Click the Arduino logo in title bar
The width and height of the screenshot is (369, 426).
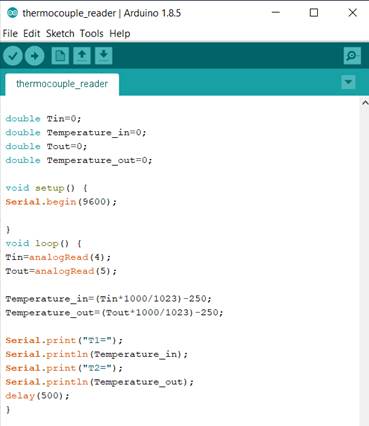12,13
